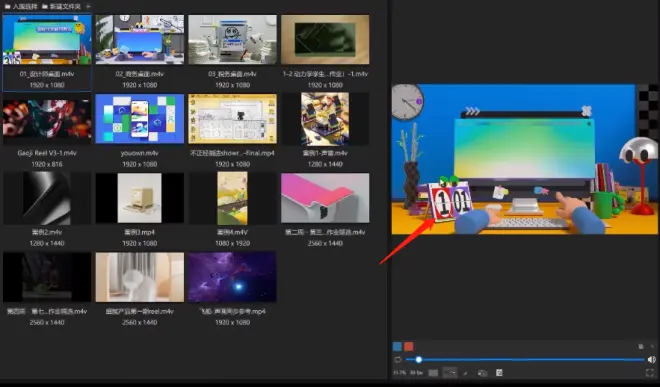Click the file name under pink surface thumbnail
The width and height of the screenshot is (660, 387).
coord(325,232)
